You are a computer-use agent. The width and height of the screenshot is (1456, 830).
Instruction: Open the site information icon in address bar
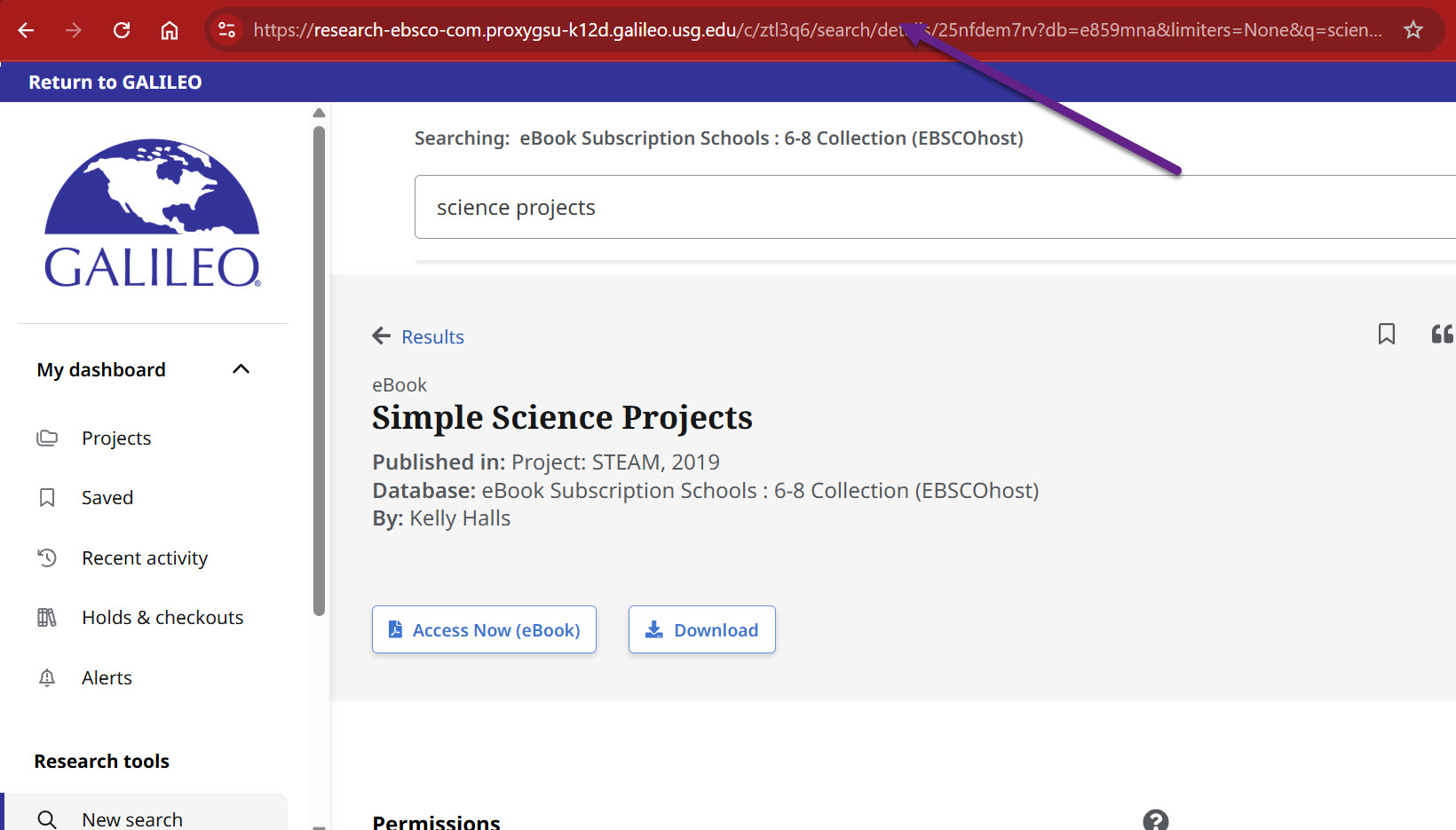tap(227, 30)
